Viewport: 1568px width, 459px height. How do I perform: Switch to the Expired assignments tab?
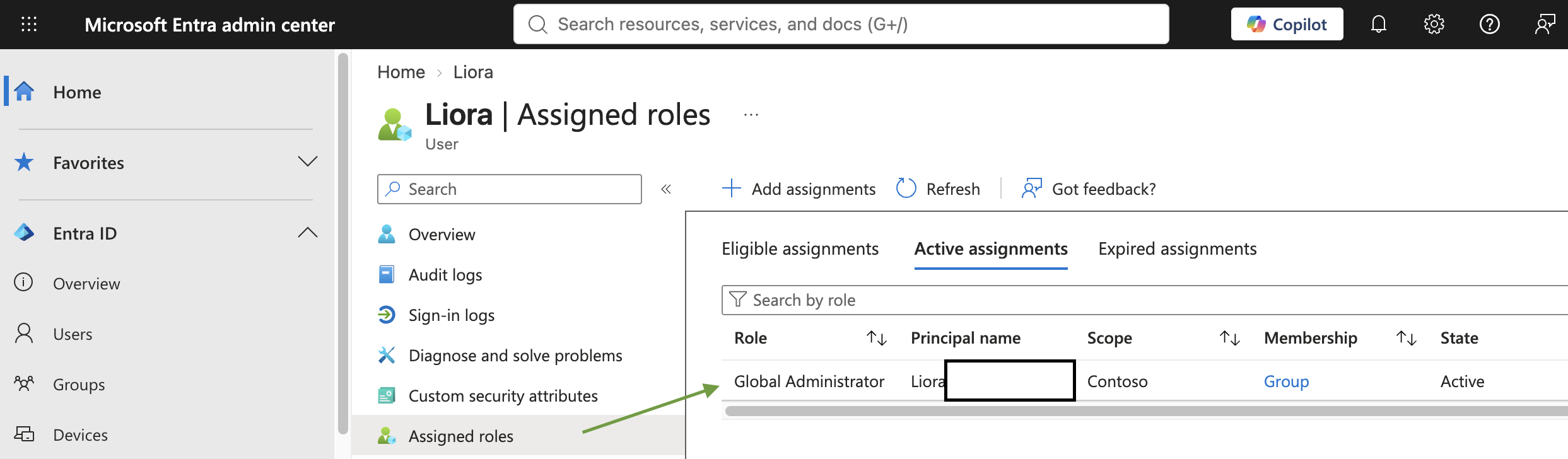click(x=1177, y=249)
